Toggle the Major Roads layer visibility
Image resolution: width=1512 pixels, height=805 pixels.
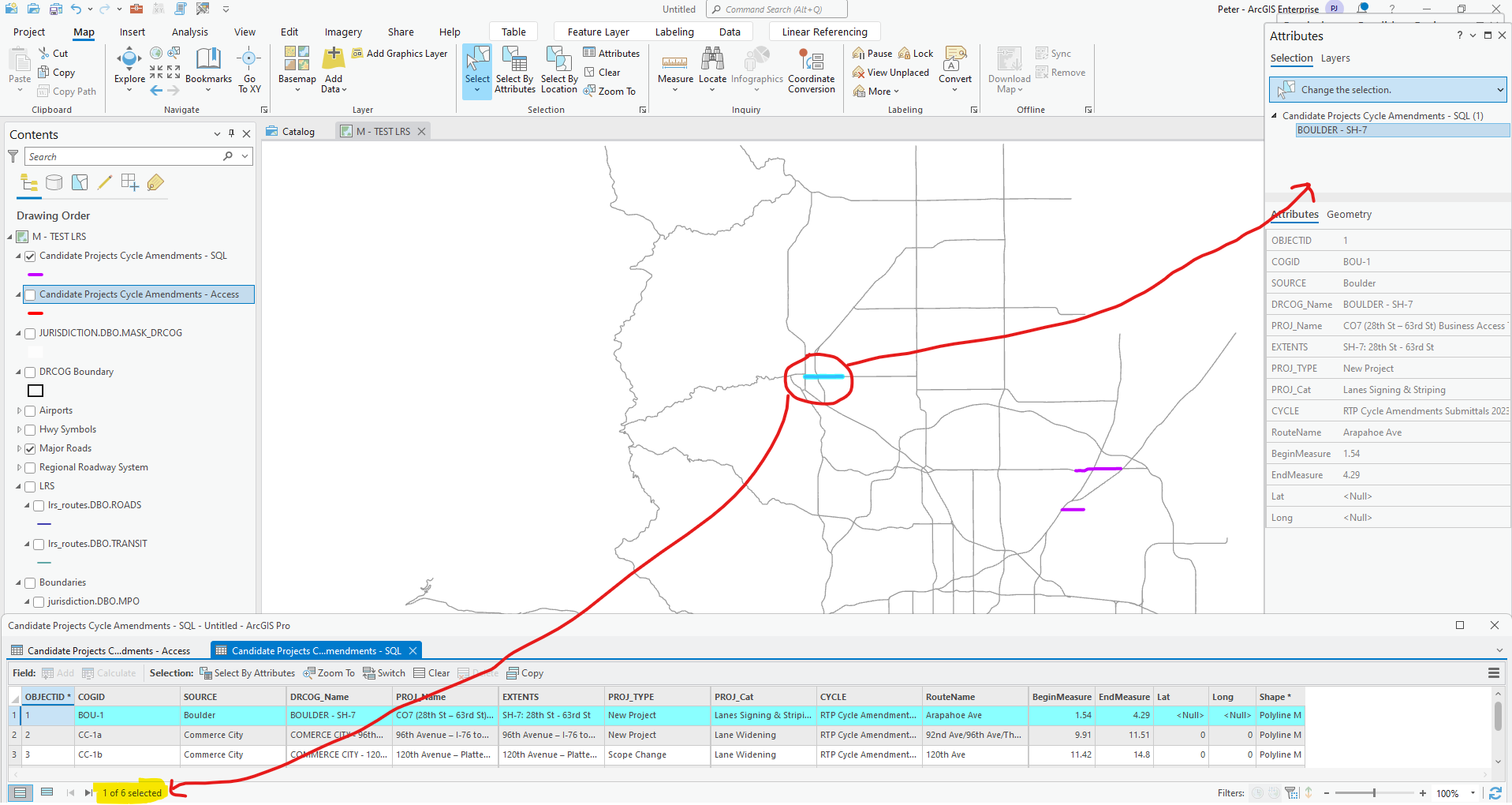click(x=30, y=449)
